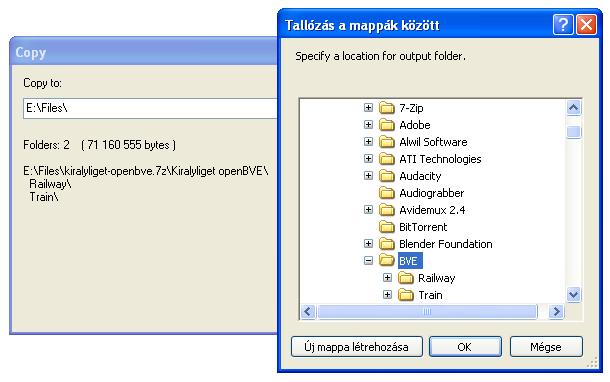Screen dimensions: 610x382
Task: Click the Blender Foundation folder icon
Action: [x=387, y=244]
